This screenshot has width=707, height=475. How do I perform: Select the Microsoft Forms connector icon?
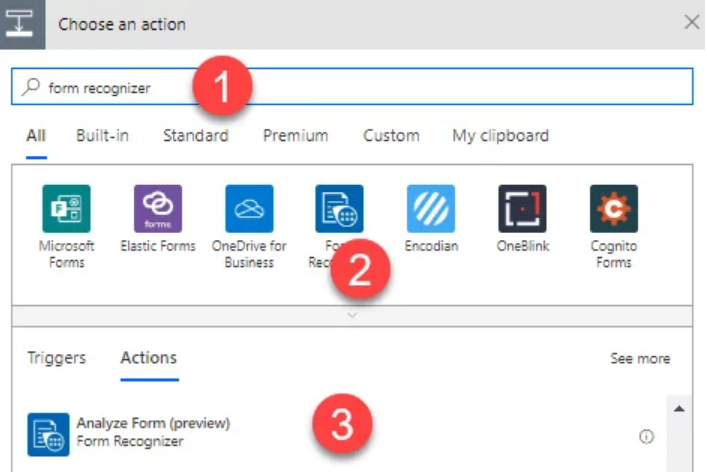pyautogui.click(x=66, y=208)
